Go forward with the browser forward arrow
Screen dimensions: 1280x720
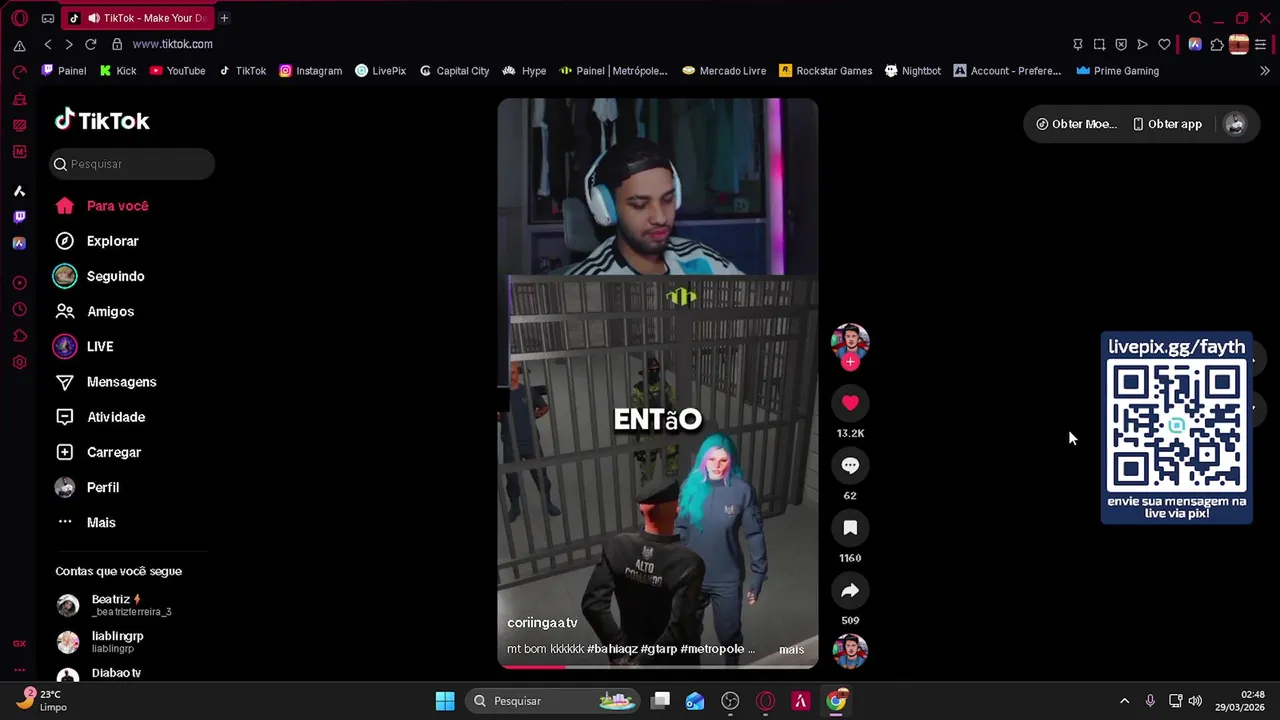click(x=68, y=44)
